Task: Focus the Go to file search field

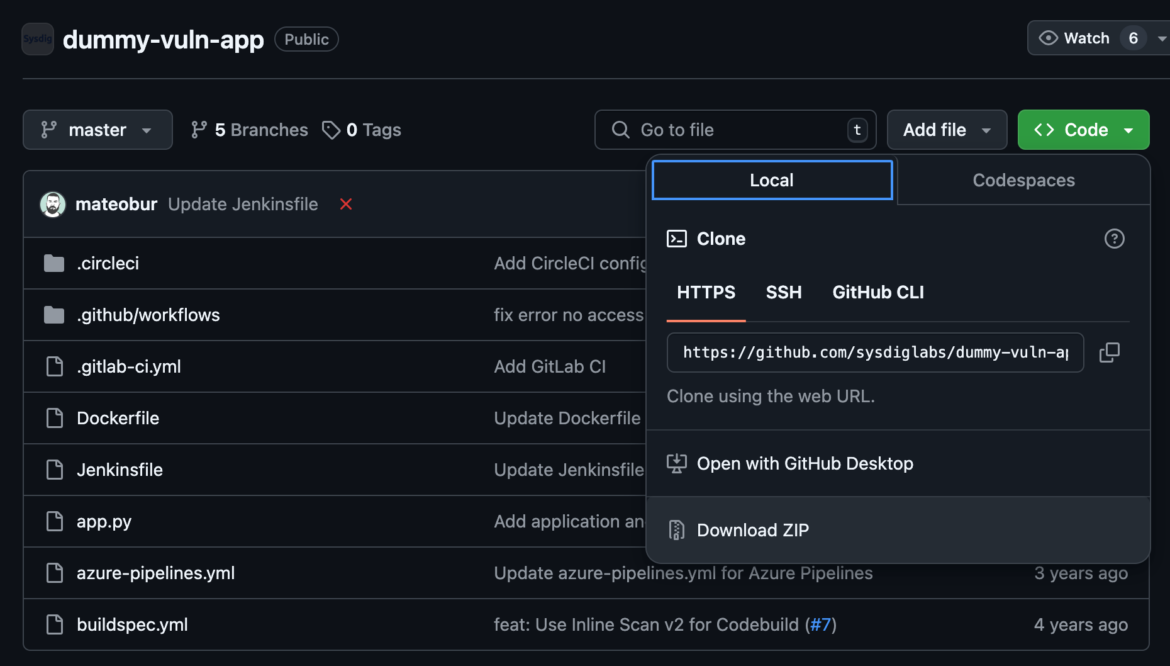Action: (x=735, y=130)
